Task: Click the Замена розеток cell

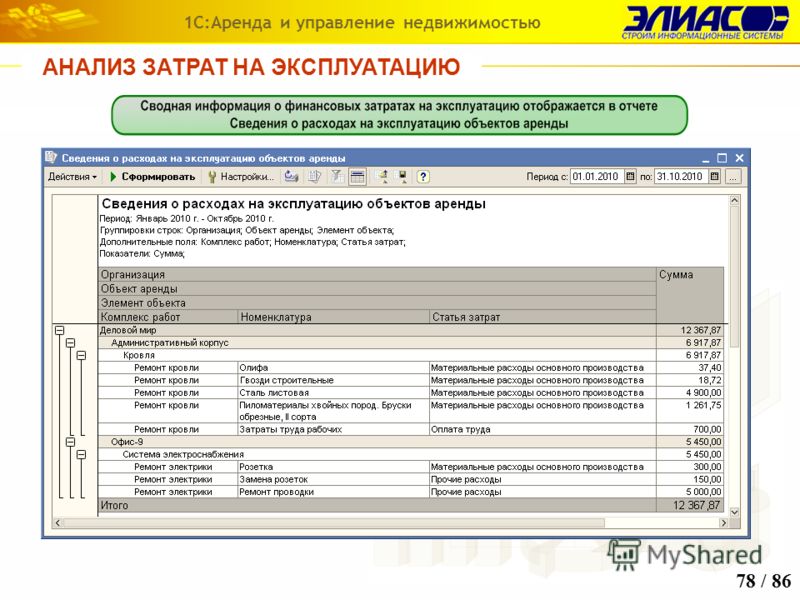Action: click(x=333, y=480)
